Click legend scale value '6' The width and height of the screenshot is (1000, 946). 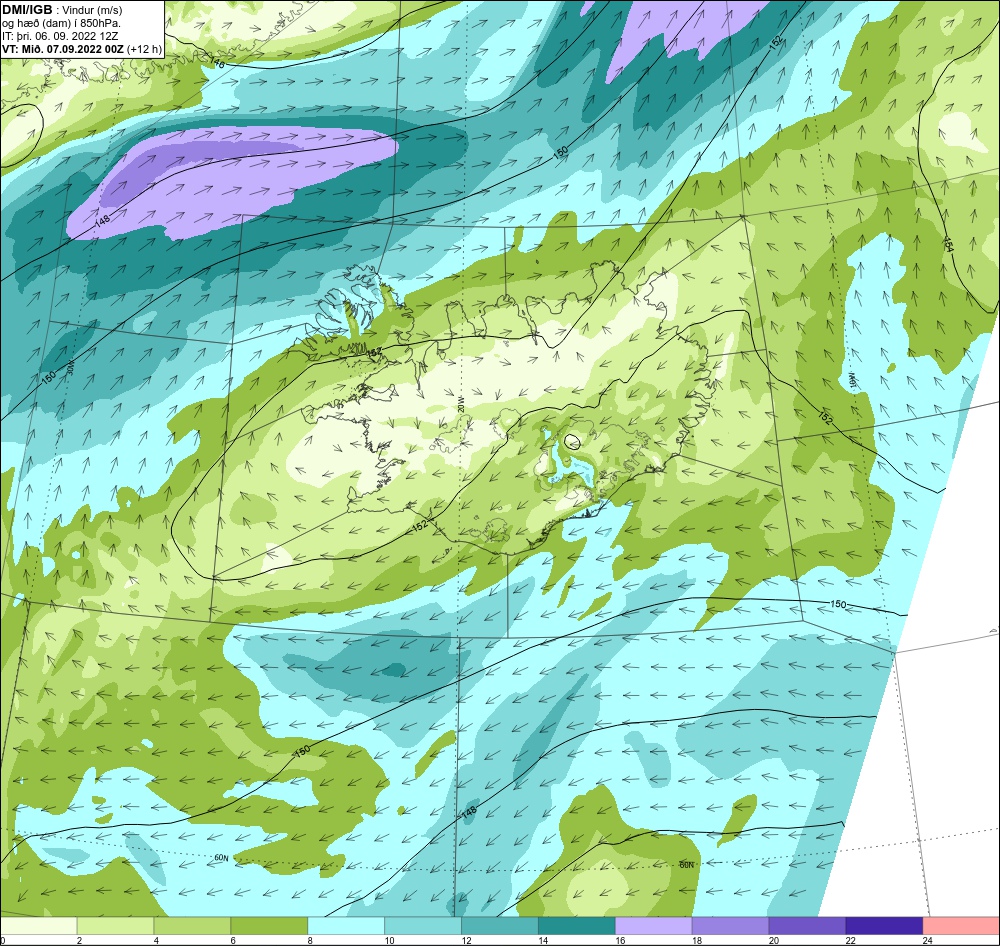[x=233, y=940]
